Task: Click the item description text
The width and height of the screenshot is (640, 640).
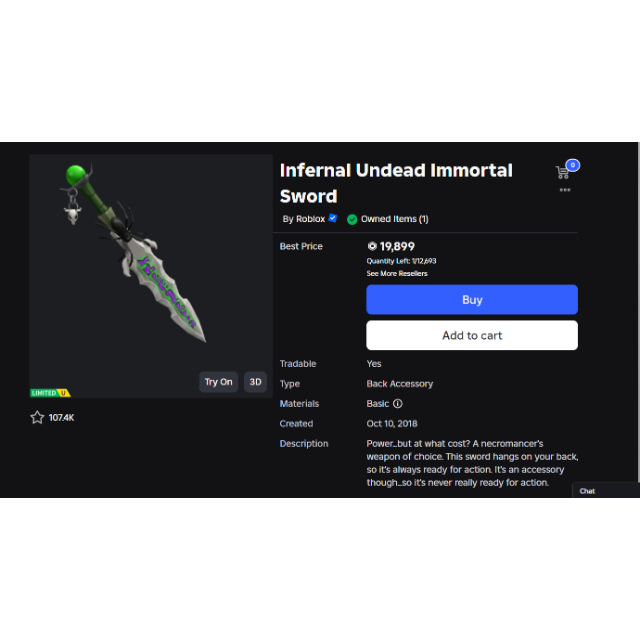Action: (x=472, y=463)
